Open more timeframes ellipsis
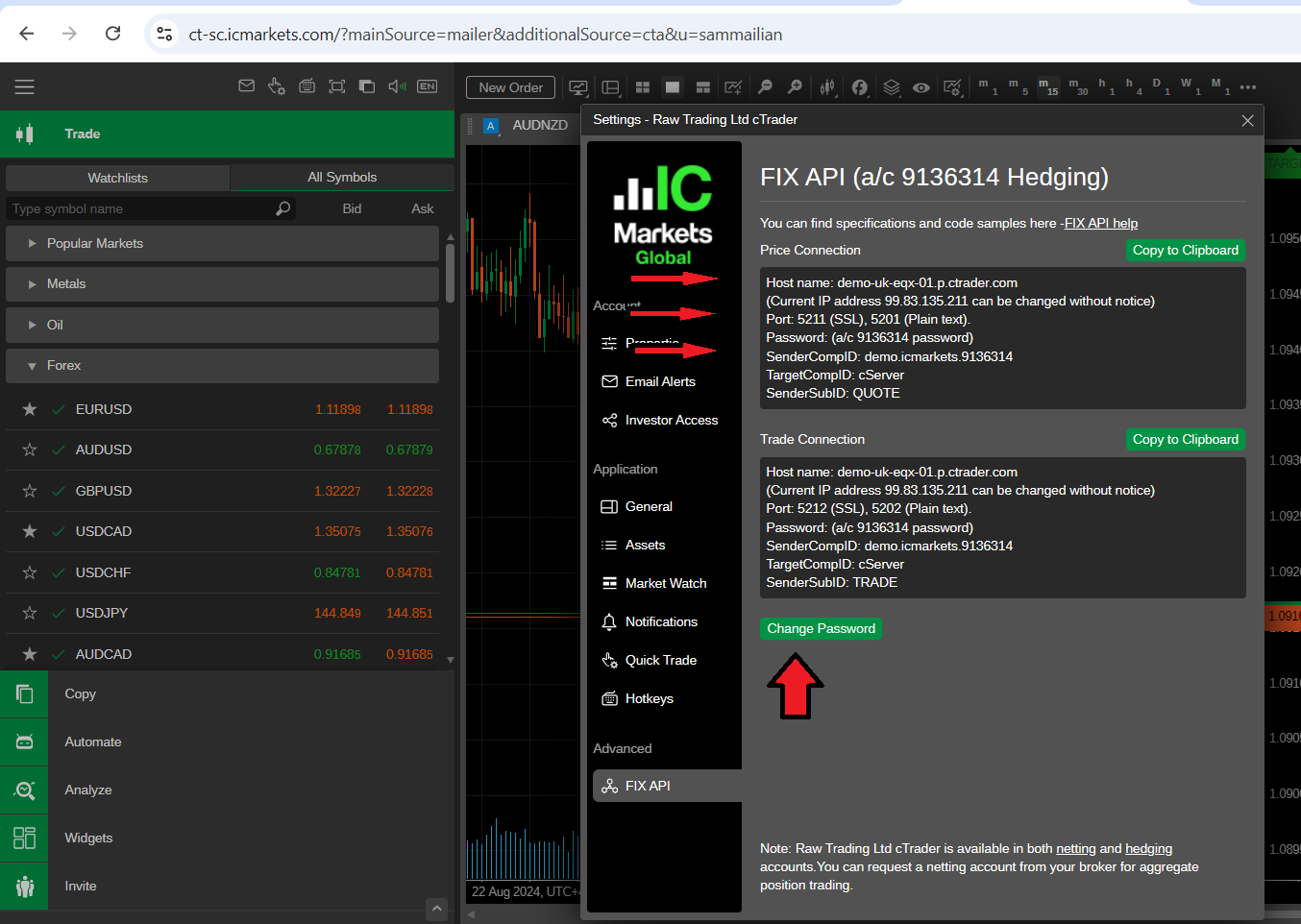Viewport: 1301px width, 924px height. [1248, 87]
